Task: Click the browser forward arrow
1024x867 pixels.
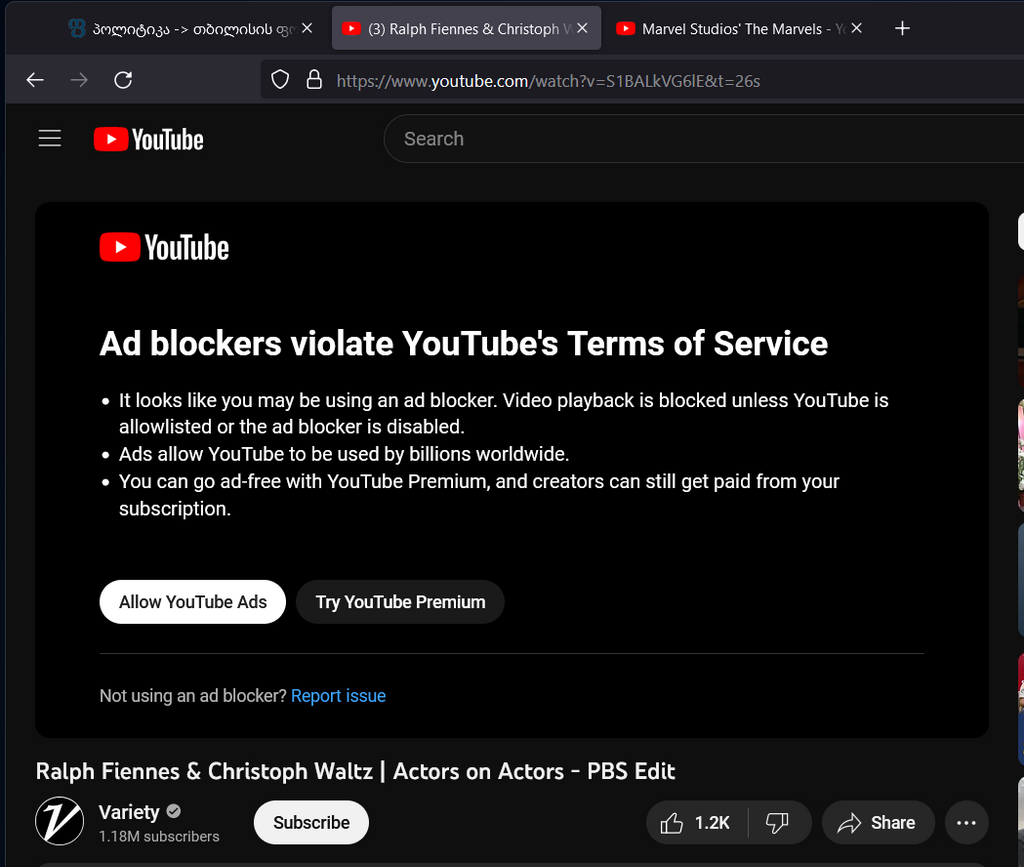Action: point(79,80)
